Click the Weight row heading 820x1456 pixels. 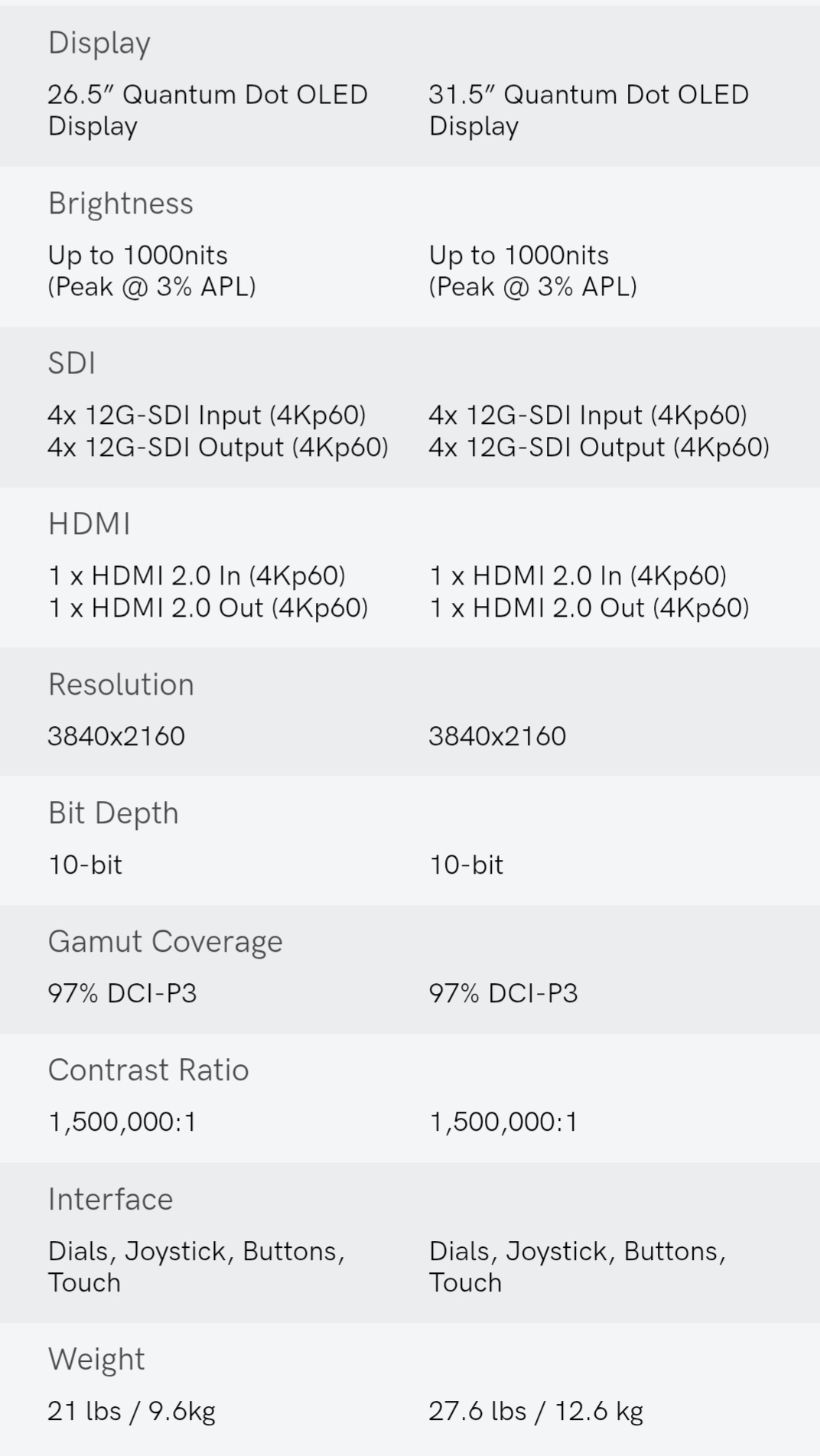click(x=96, y=1360)
